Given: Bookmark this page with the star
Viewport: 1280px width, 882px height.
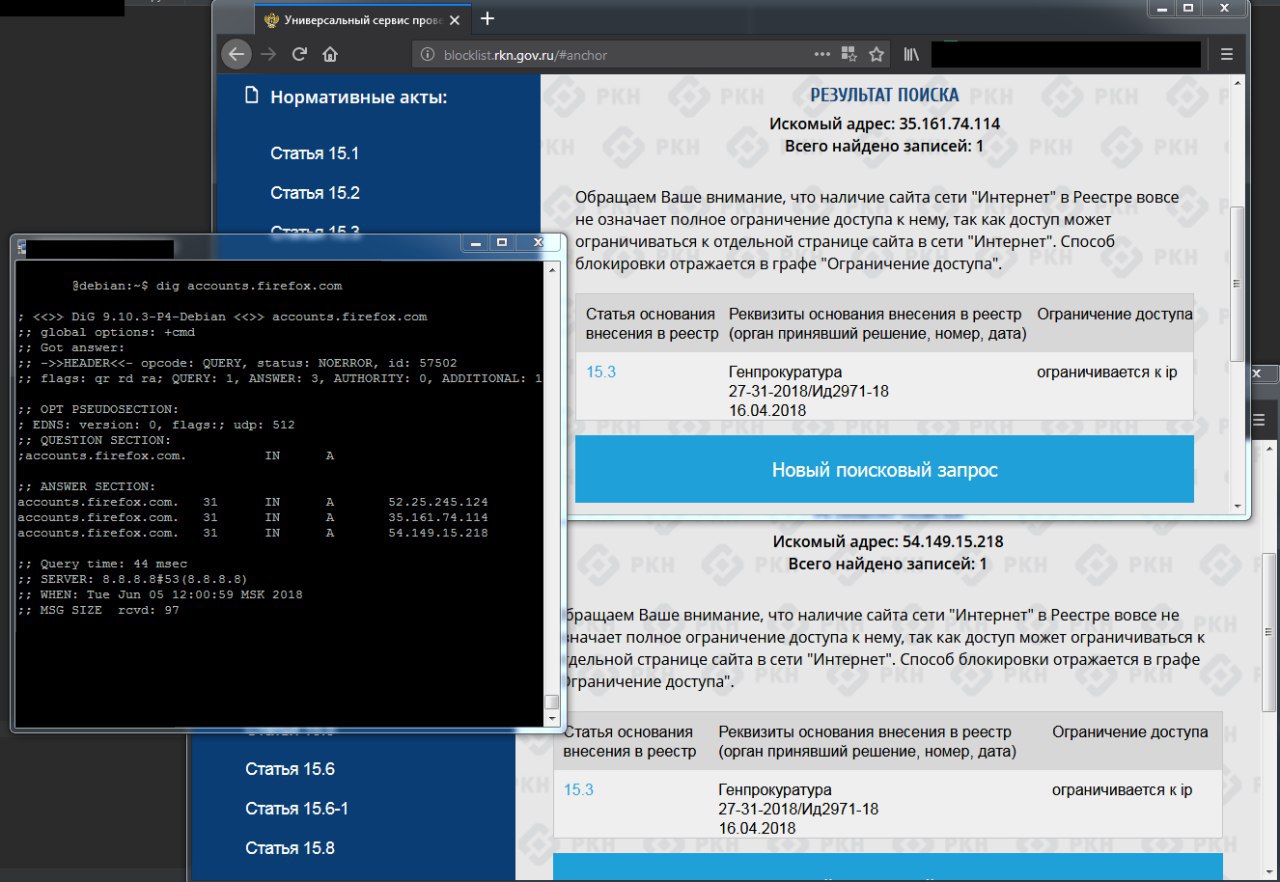Looking at the screenshot, I should point(876,54).
